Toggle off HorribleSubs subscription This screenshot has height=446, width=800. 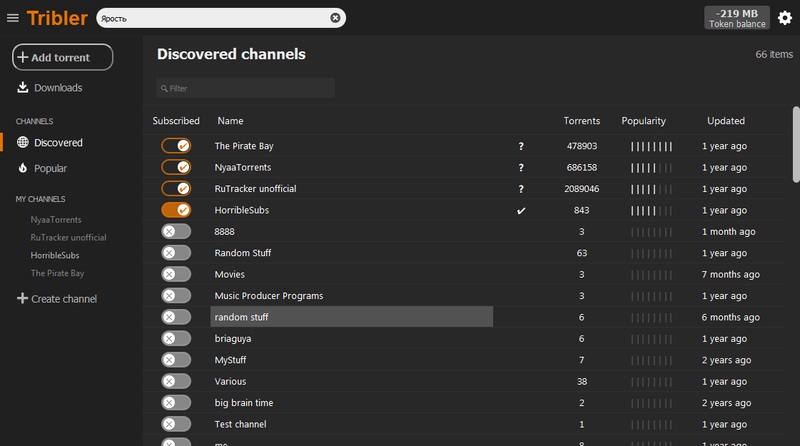[x=176, y=210]
